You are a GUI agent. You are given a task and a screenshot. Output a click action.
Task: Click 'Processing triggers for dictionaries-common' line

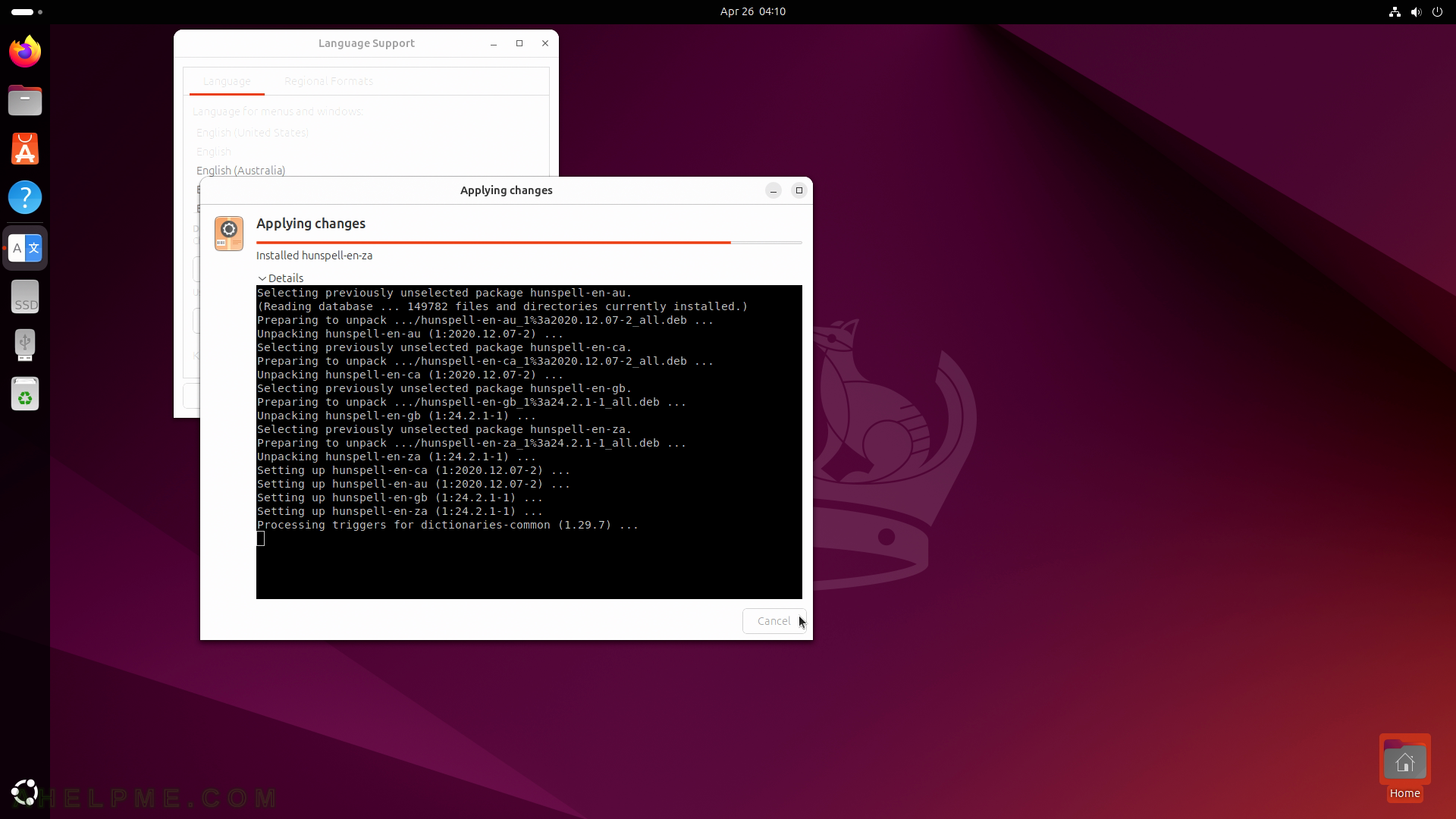447,525
